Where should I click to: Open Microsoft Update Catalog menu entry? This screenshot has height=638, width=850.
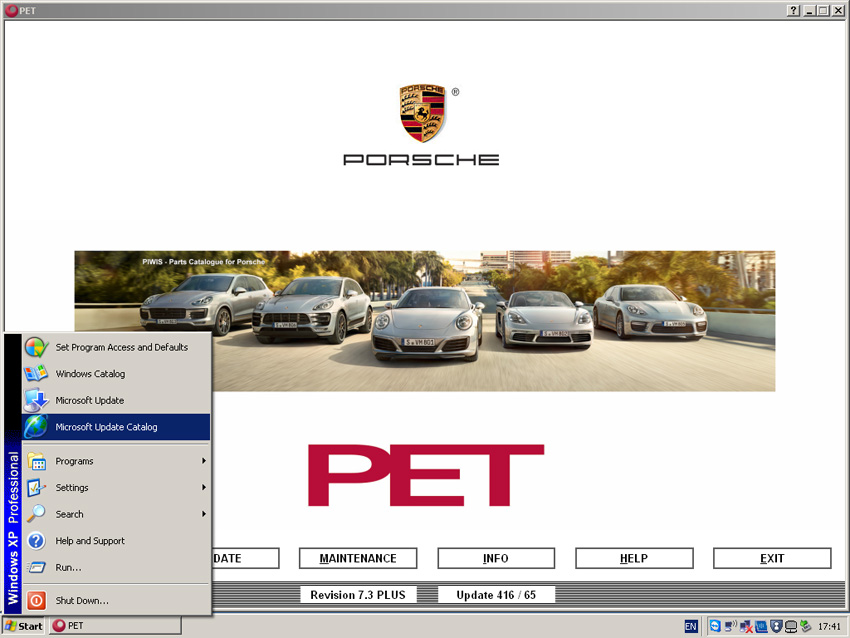click(x=116, y=427)
